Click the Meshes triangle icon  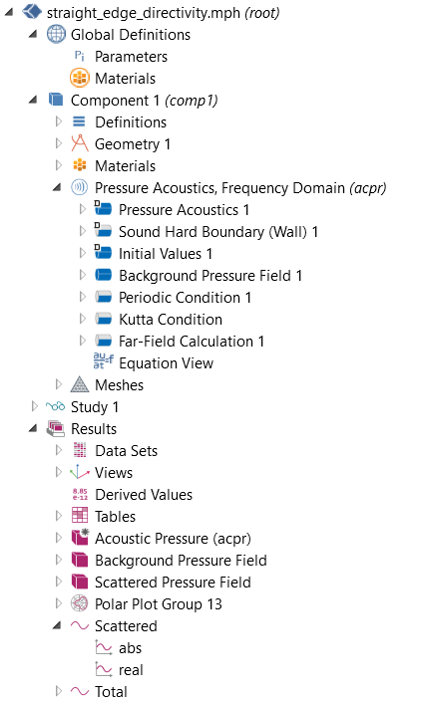79,384
